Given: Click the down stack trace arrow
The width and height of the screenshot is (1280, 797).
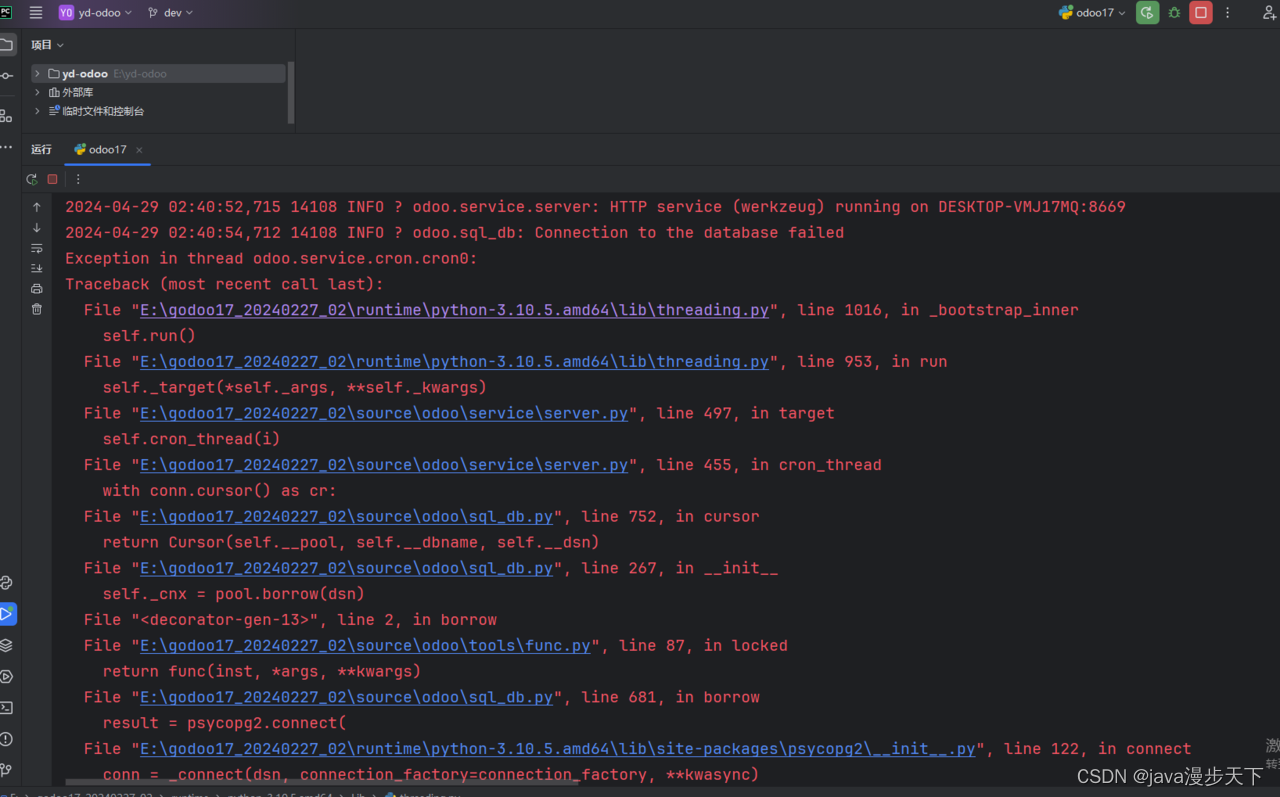Looking at the screenshot, I should [37, 228].
